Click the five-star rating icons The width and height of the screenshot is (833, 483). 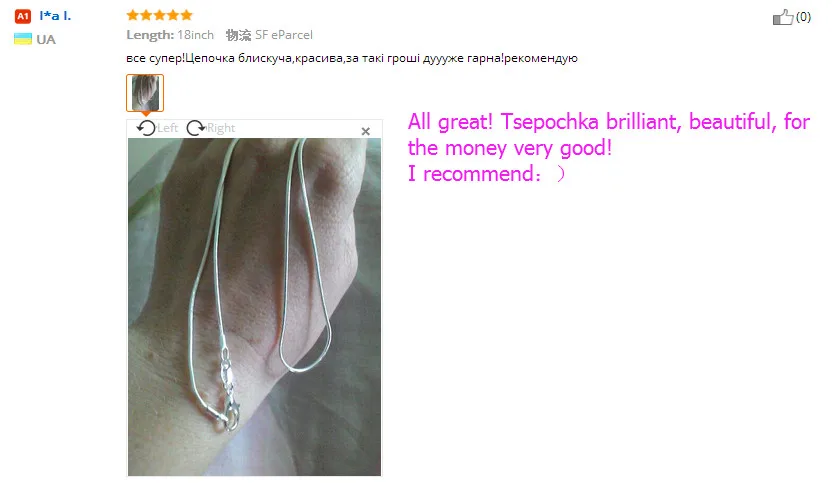click(159, 15)
